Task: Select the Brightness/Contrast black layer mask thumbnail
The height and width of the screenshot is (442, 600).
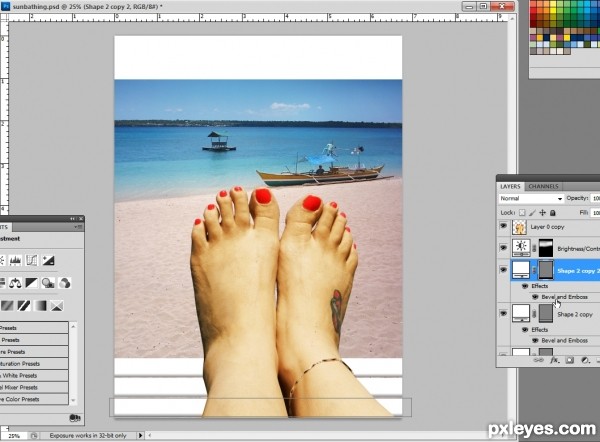Action: click(x=546, y=248)
